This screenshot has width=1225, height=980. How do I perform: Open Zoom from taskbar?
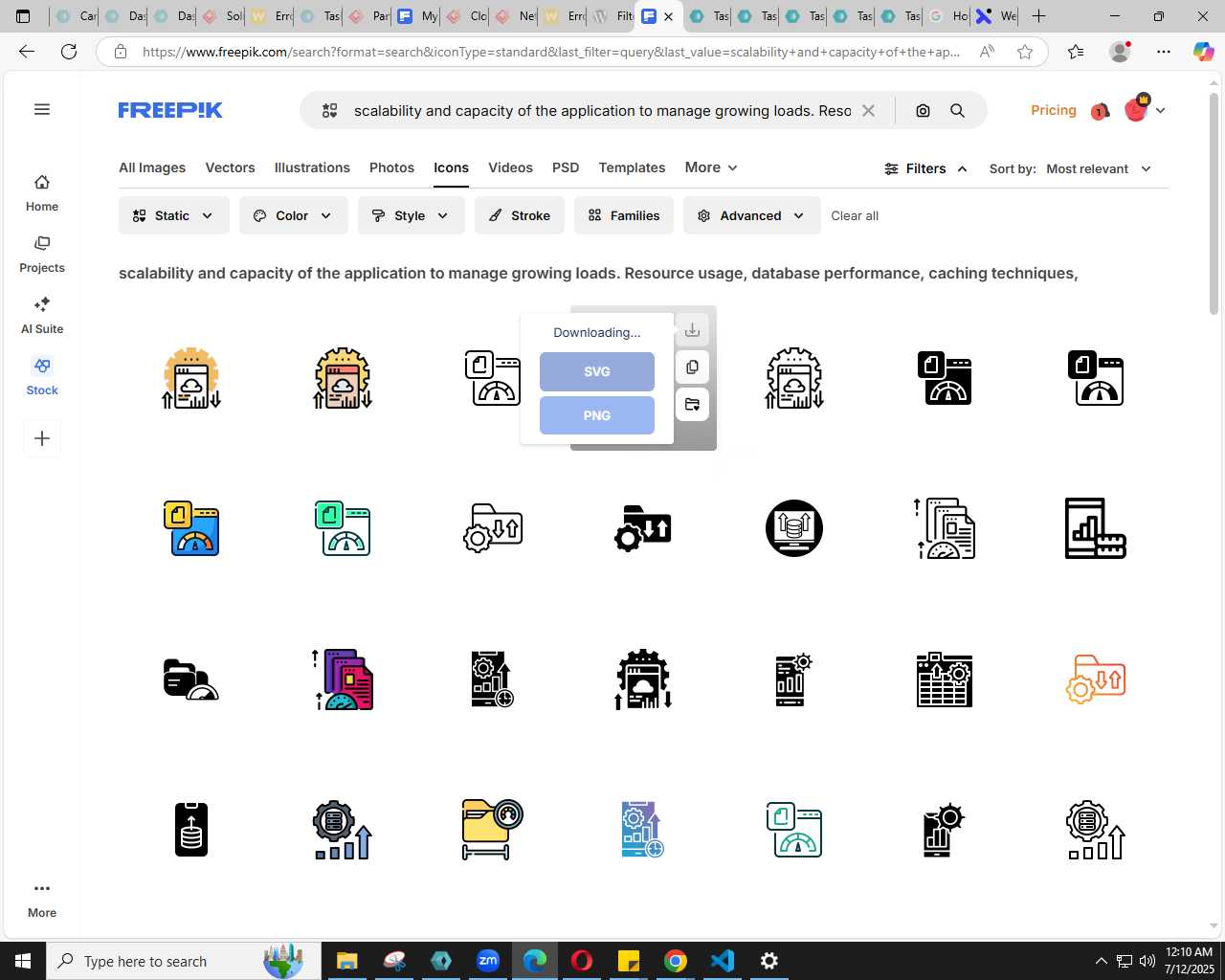pos(488,961)
